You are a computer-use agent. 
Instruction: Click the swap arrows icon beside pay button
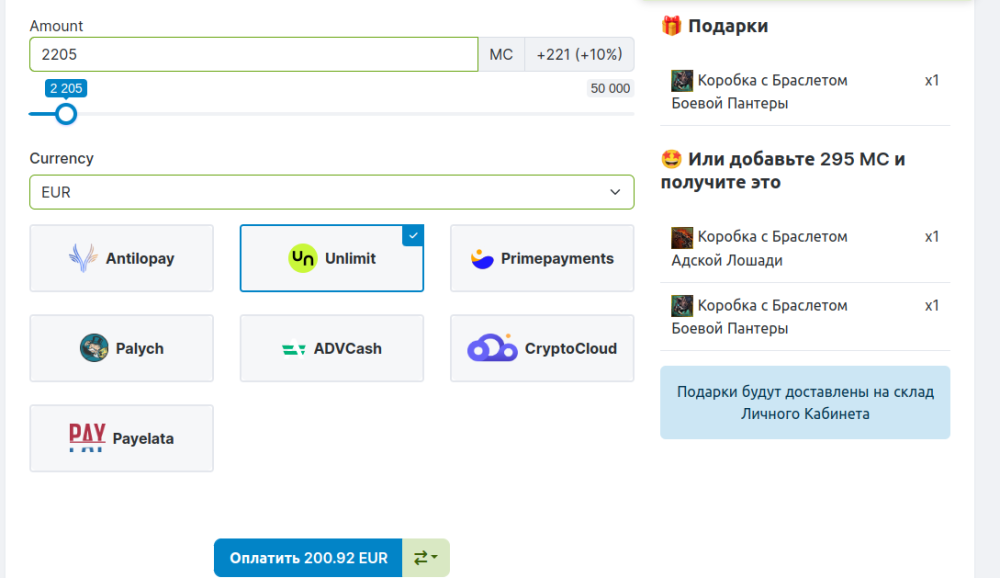tap(425, 558)
